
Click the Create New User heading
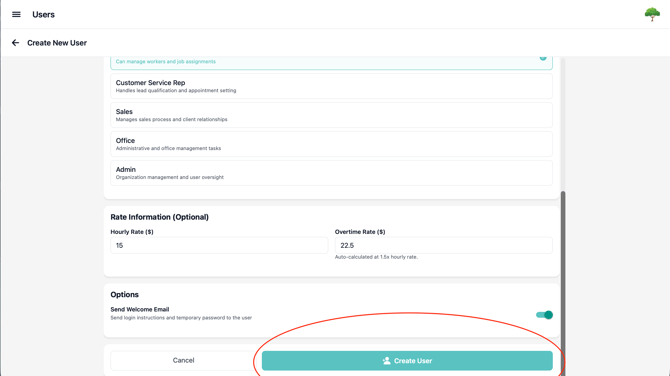tap(57, 43)
